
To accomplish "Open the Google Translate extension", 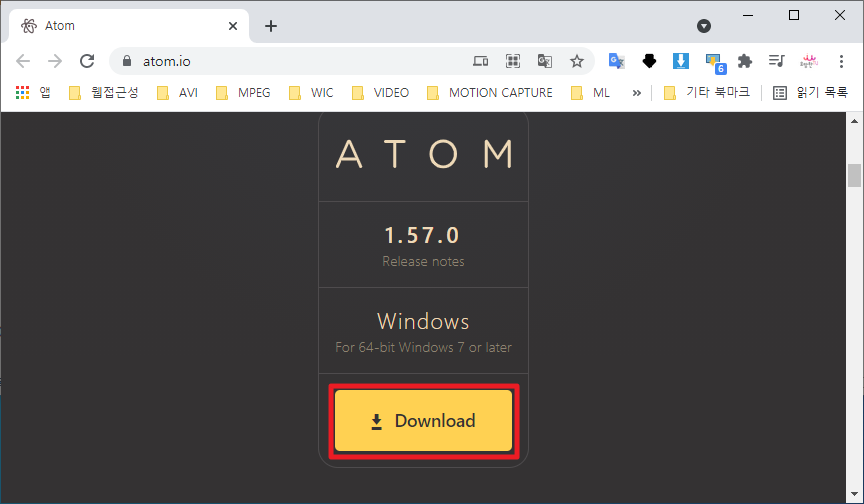I will click(617, 61).
